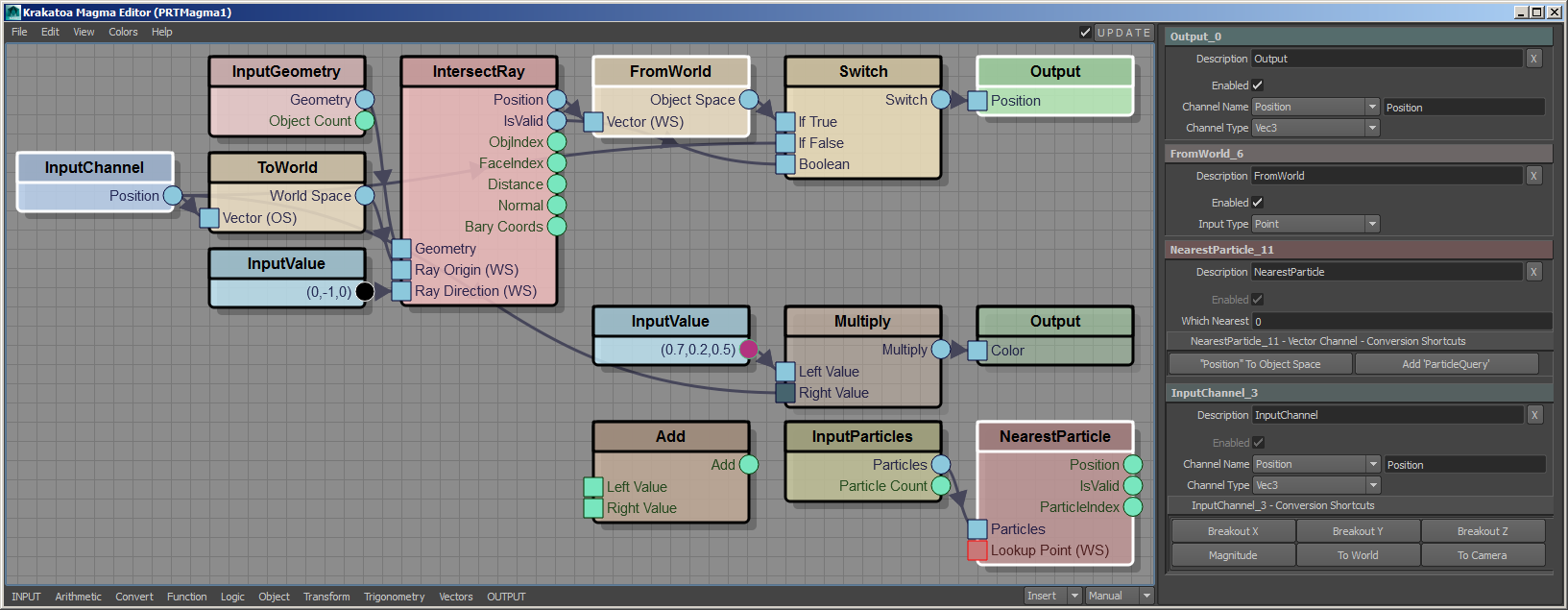Click the IntersectRay Ray Direction input socket
This screenshot has width=1568, height=610.
[x=401, y=291]
